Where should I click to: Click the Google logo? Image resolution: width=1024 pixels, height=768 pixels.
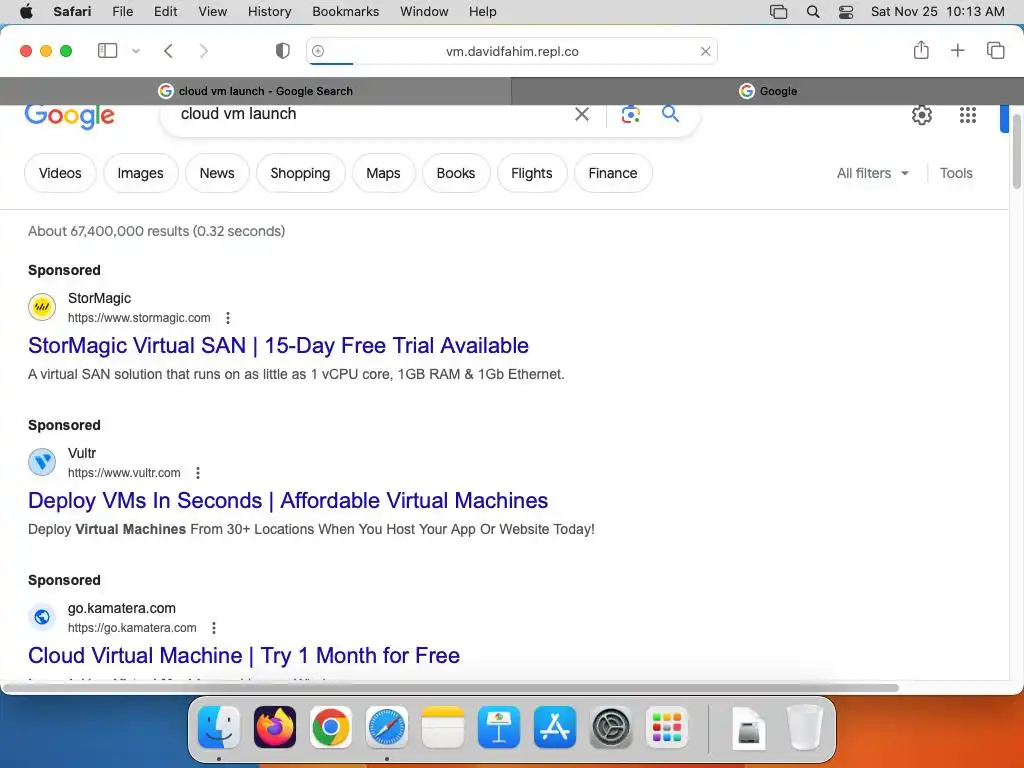click(x=70, y=116)
